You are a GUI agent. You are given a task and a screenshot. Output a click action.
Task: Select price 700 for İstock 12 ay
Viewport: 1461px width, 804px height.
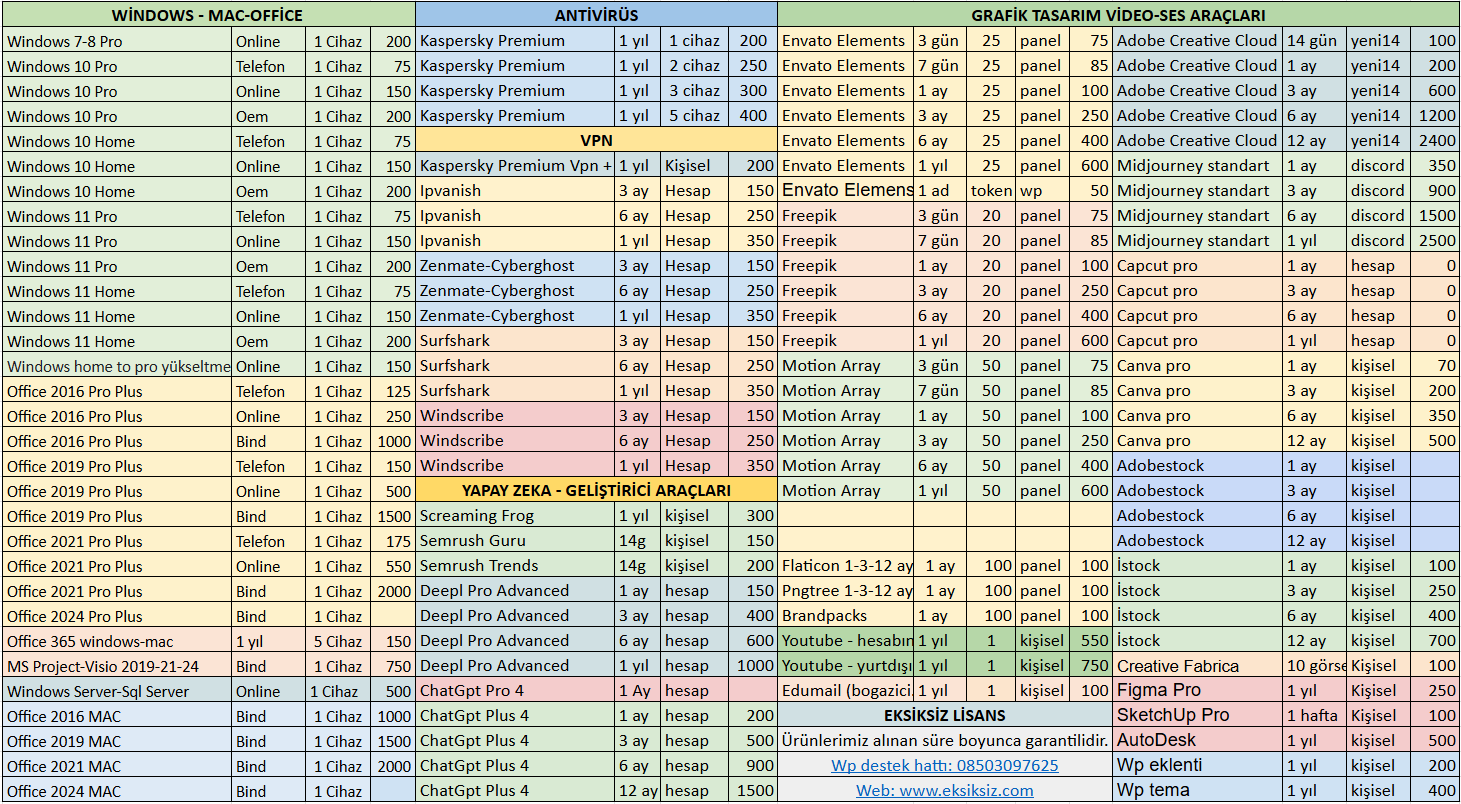pos(1435,641)
